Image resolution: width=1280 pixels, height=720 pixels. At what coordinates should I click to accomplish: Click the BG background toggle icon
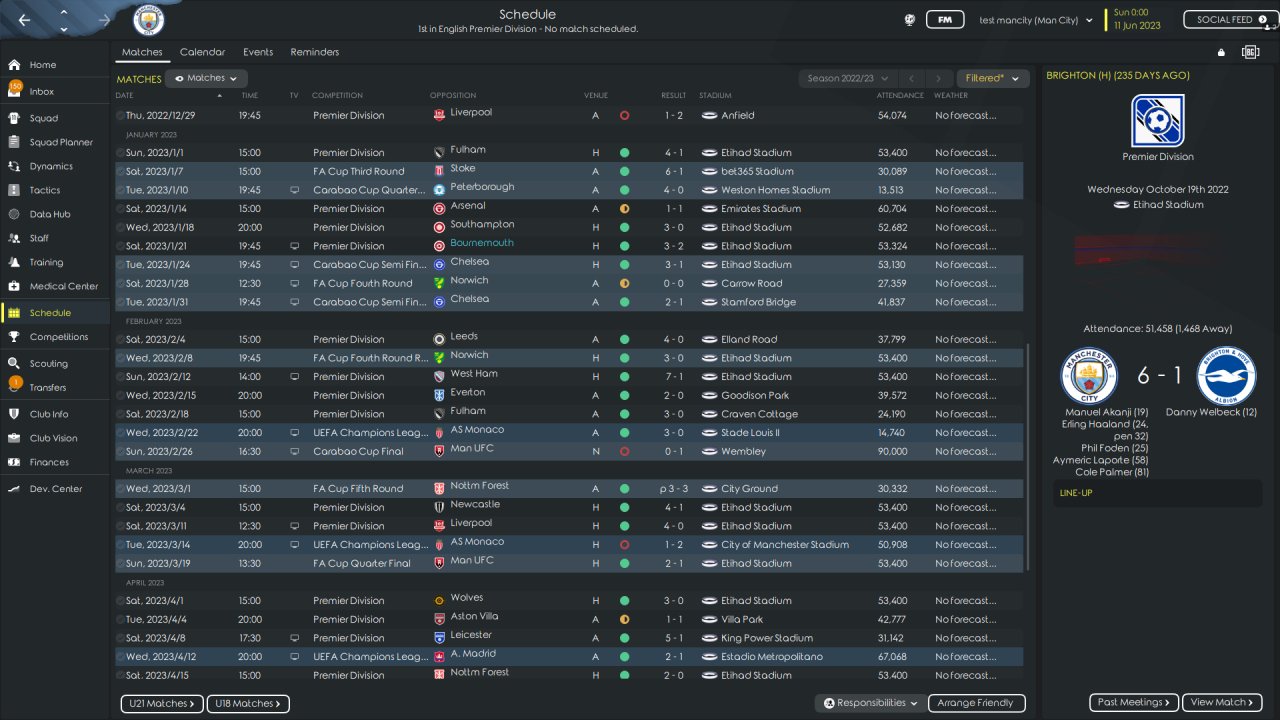pos(1250,52)
